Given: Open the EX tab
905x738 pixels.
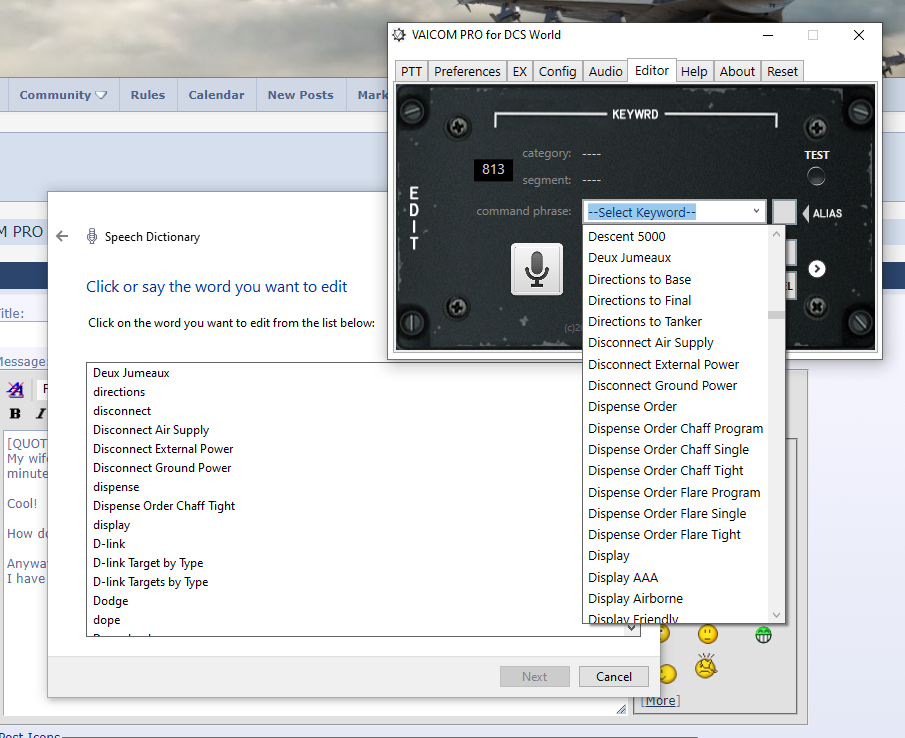Looking at the screenshot, I should (x=519, y=72).
